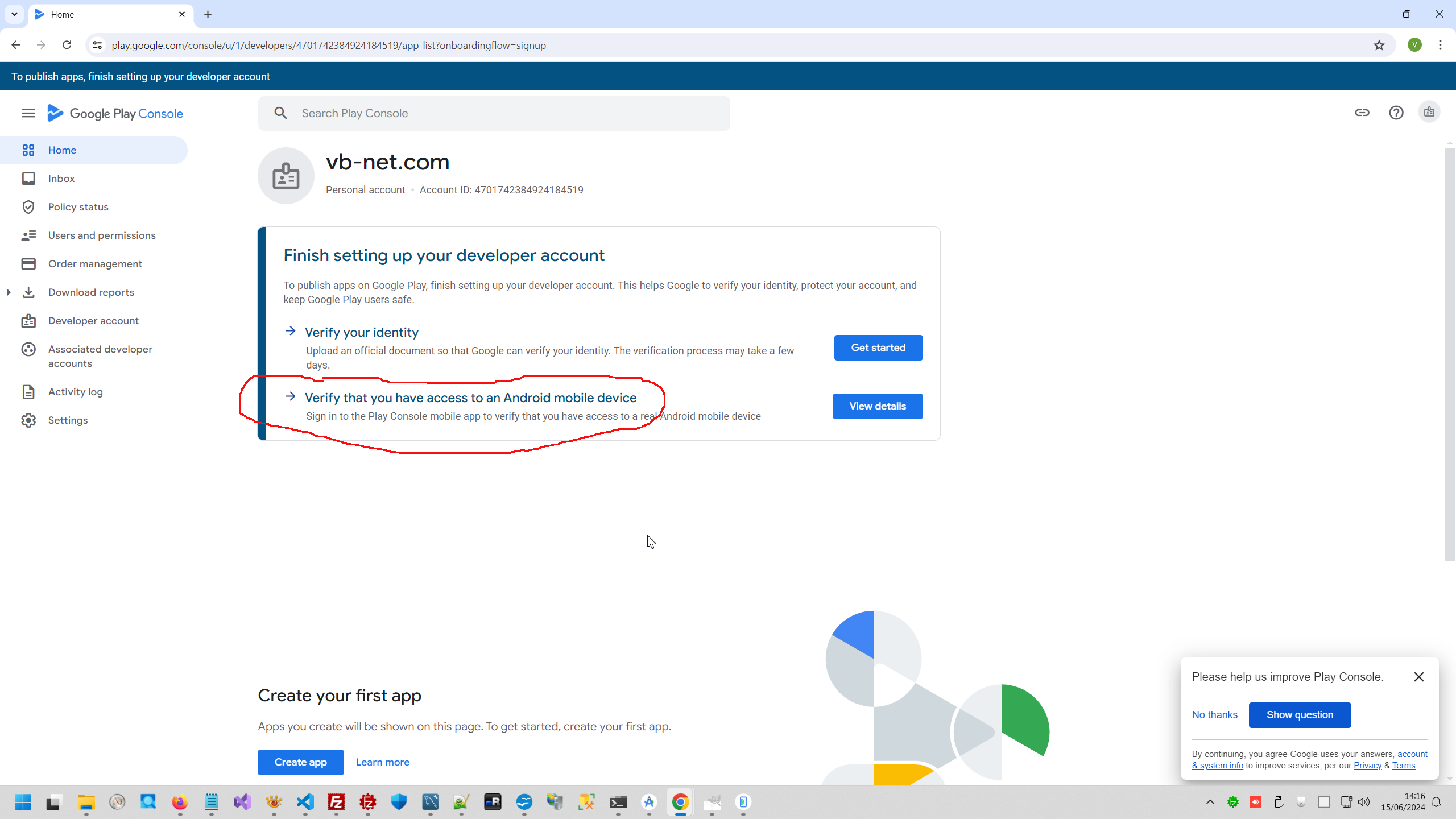Click the Google Play Console logo
The width and height of the screenshot is (1456, 819).
click(x=115, y=113)
